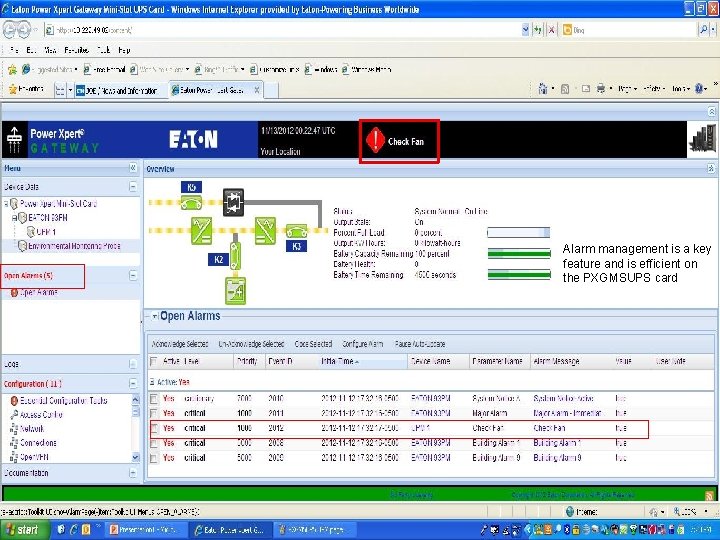Image resolution: width=720 pixels, height=540 pixels.
Task: Click the Refresh icon next to address bar
Action: [x=538, y=30]
